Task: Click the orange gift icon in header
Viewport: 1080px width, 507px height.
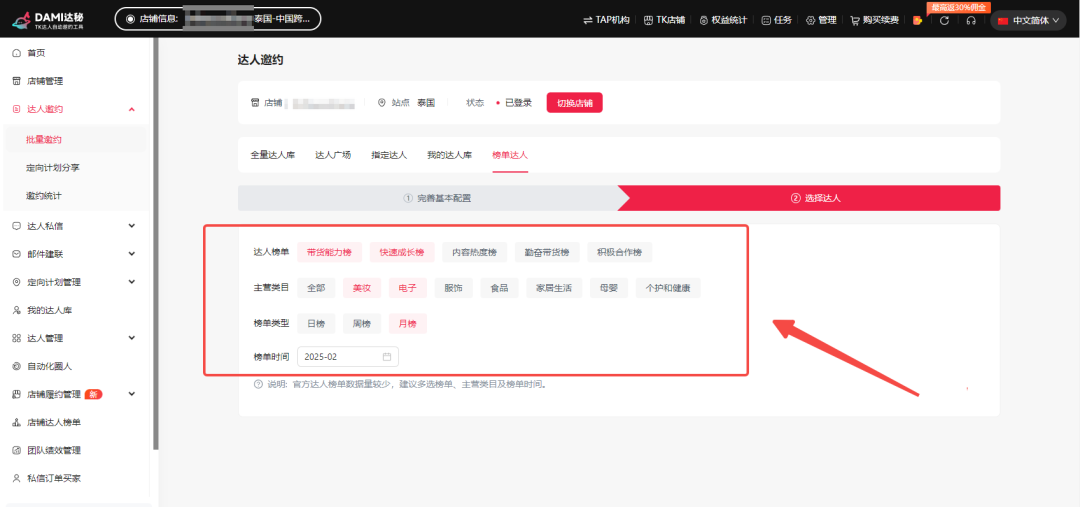Action: [917, 21]
